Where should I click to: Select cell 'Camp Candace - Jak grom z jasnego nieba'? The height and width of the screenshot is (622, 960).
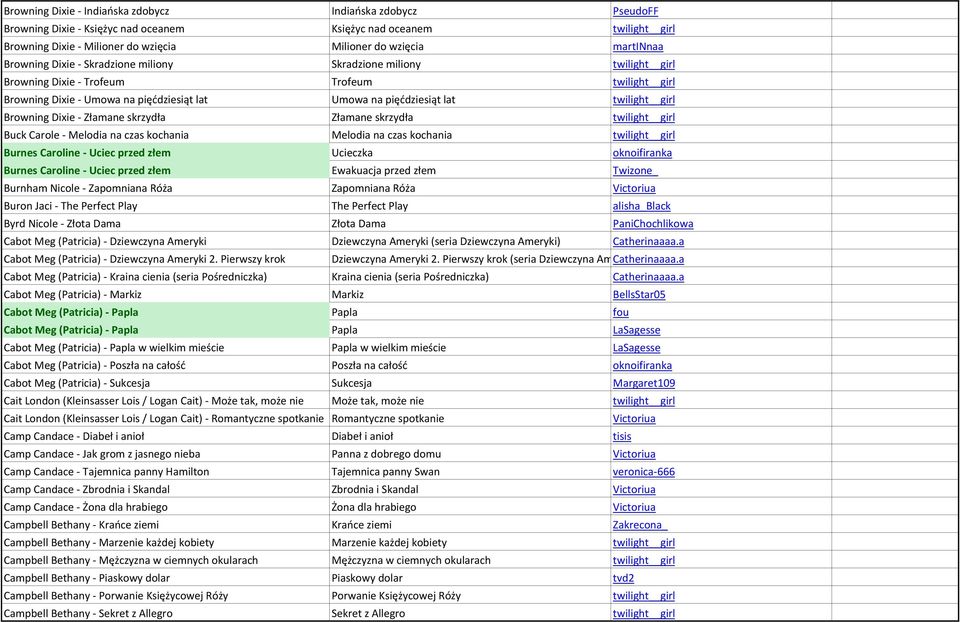pyautogui.click(x=165, y=454)
